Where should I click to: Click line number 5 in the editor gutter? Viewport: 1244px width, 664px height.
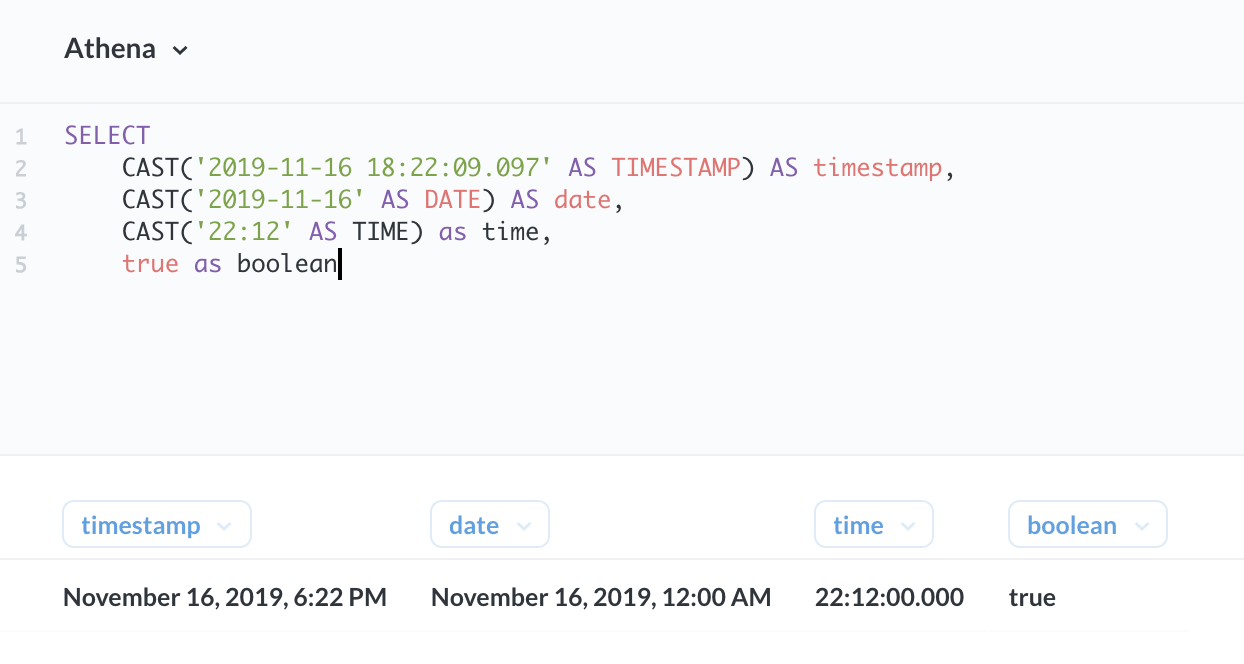tap(21, 264)
